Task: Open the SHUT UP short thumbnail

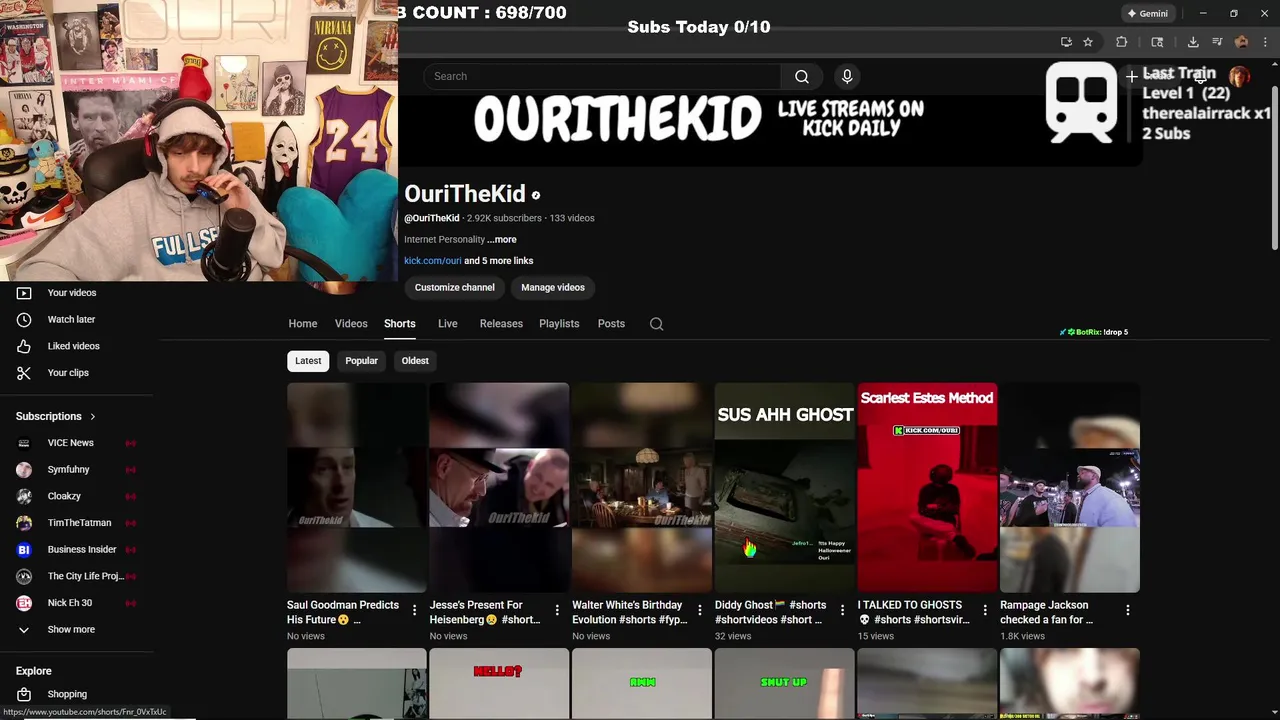Action: click(x=784, y=684)
